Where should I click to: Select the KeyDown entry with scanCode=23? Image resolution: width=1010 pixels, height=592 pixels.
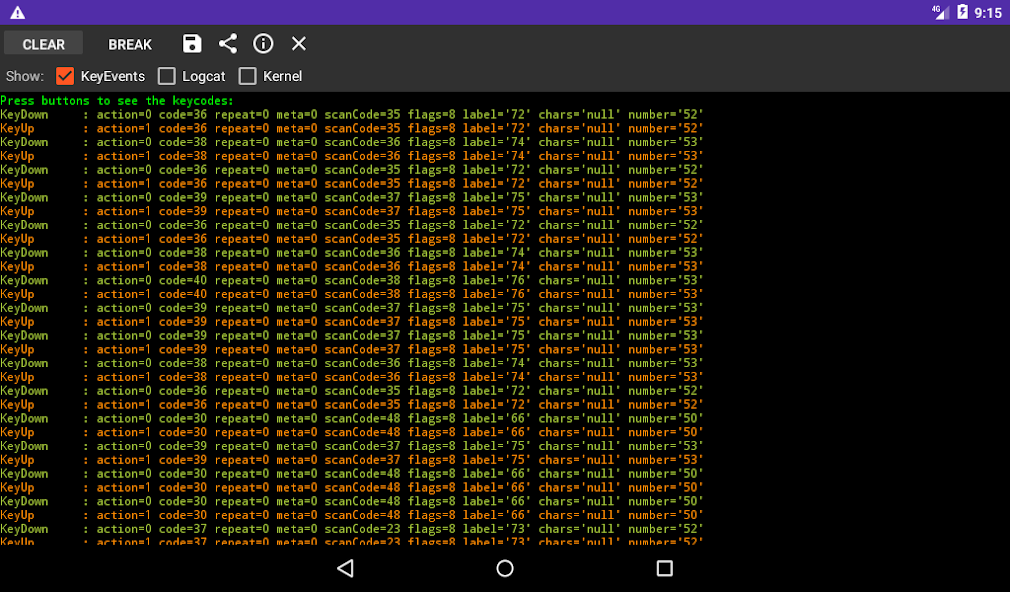click(x=350, y=530)
